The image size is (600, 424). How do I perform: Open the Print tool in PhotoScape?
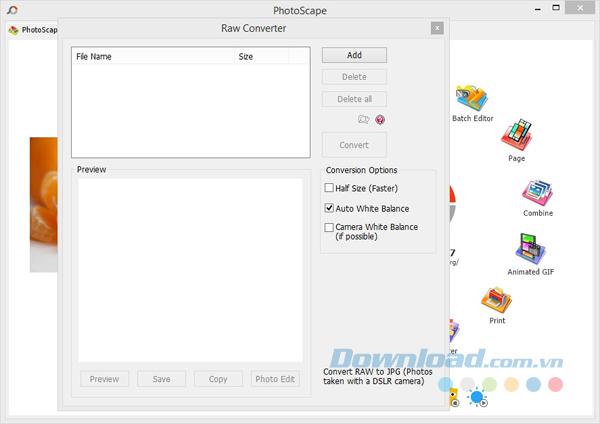497,305
